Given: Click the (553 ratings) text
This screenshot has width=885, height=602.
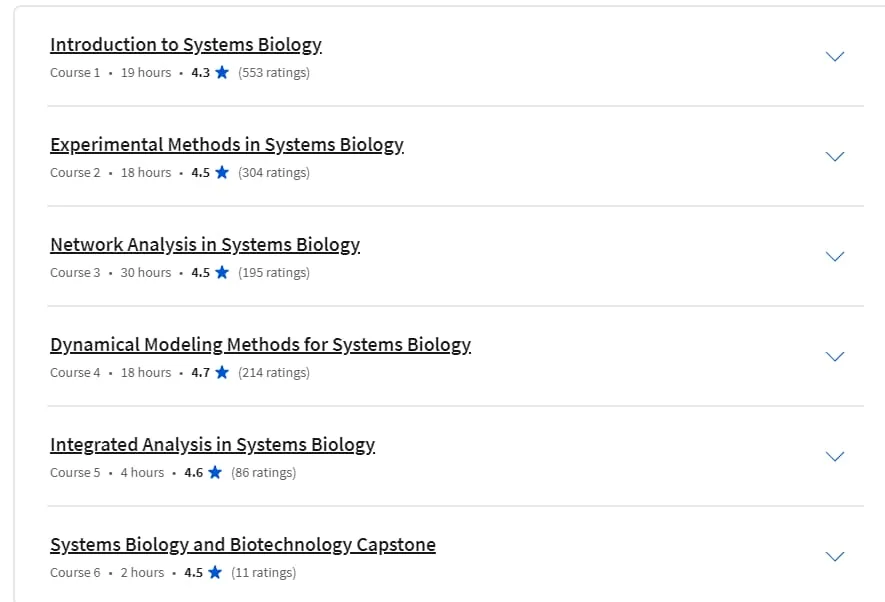Looking at the screenshot, I should click(274, 73).
